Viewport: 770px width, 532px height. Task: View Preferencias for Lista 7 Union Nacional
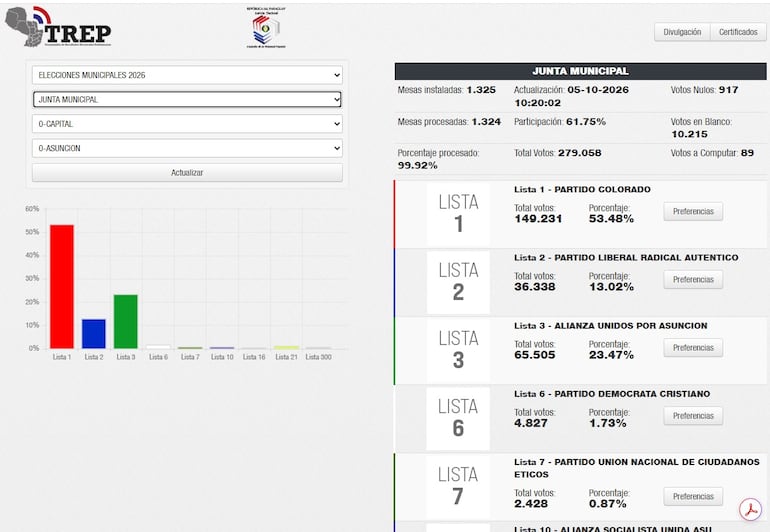(693, 497)
